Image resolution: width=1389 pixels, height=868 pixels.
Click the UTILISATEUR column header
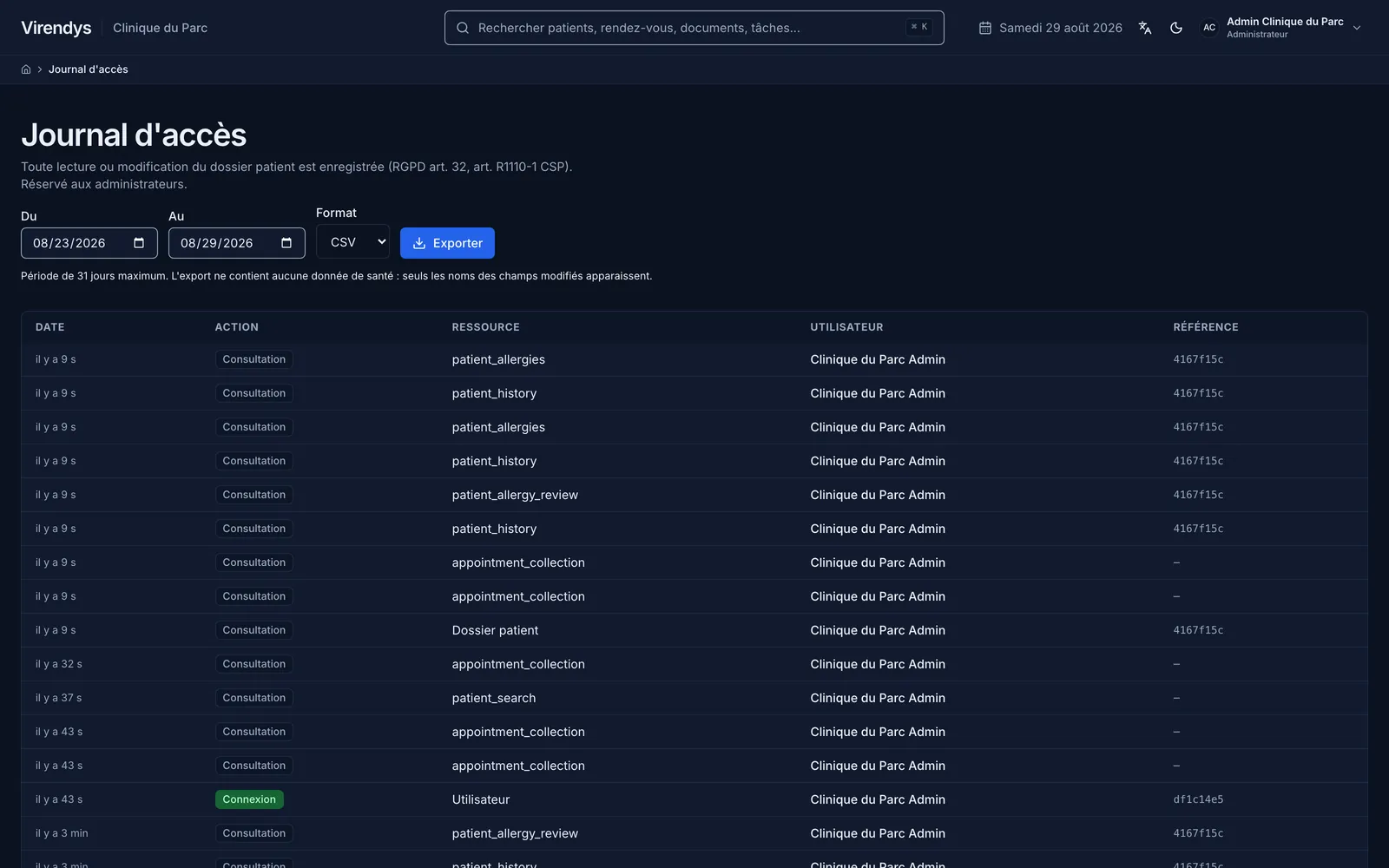click(x=846, y=327)
